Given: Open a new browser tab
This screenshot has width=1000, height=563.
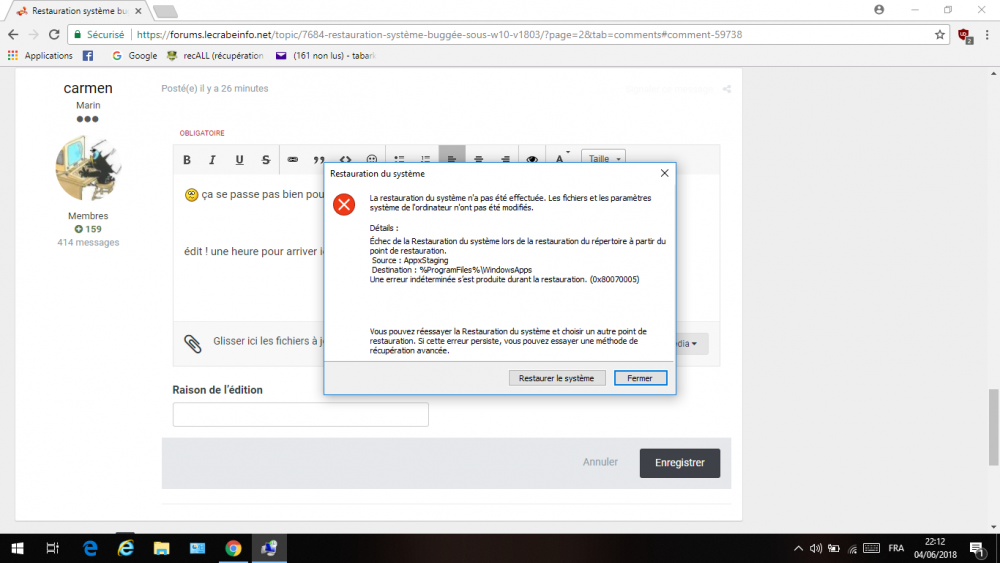Looking at the screenshot, I should (x=165, y=11).
